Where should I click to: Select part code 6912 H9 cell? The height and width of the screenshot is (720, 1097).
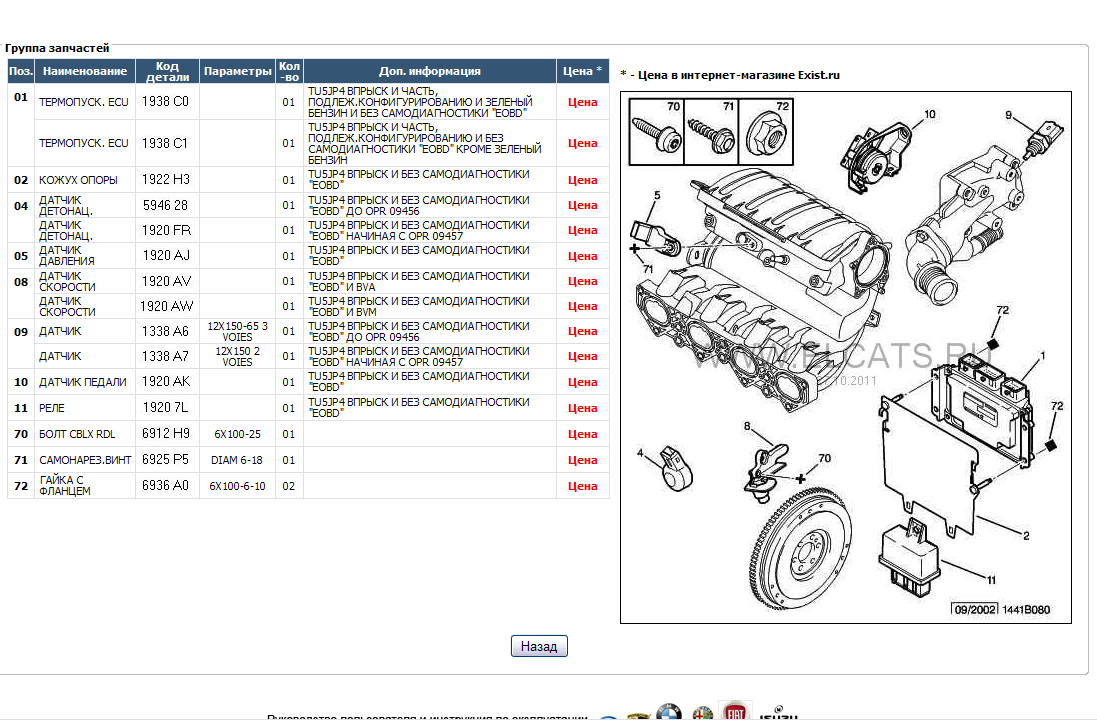click(167, 434)
